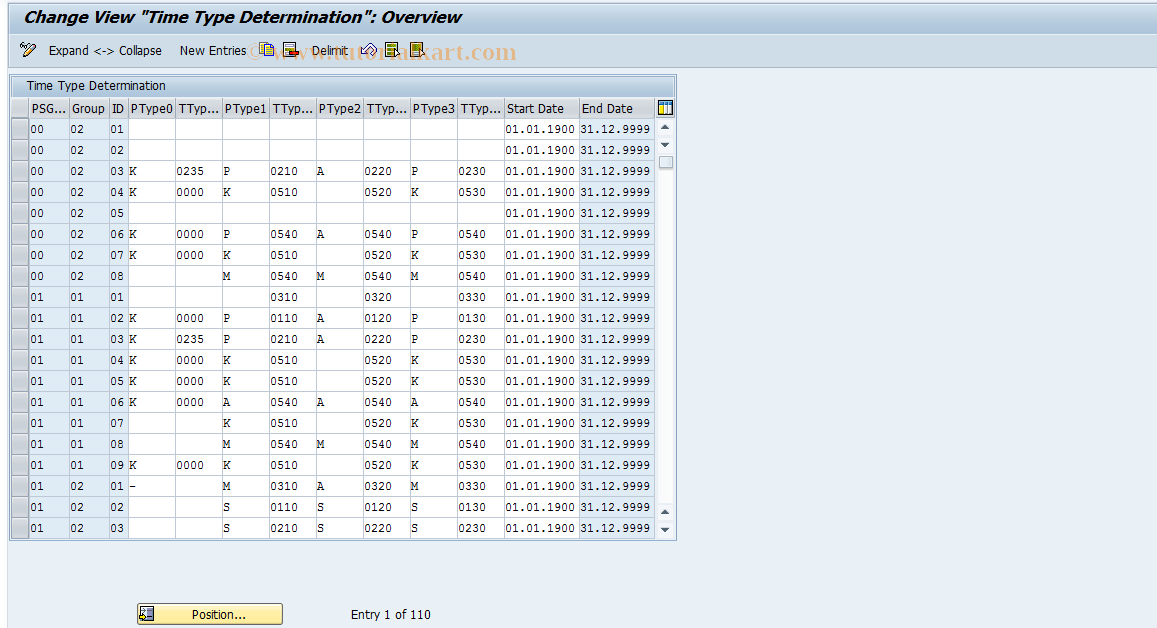Select row with PSG 00 Group 02 ID 06
The width and height of the screenshot is (1157, 628).
pyautogui.click(x=20, y=234)
